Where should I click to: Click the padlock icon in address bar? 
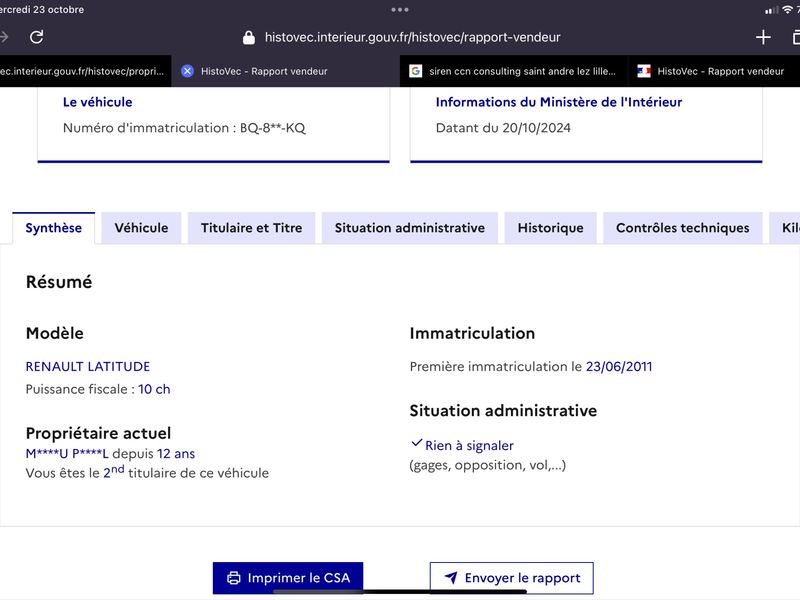[x=248, y=37]
